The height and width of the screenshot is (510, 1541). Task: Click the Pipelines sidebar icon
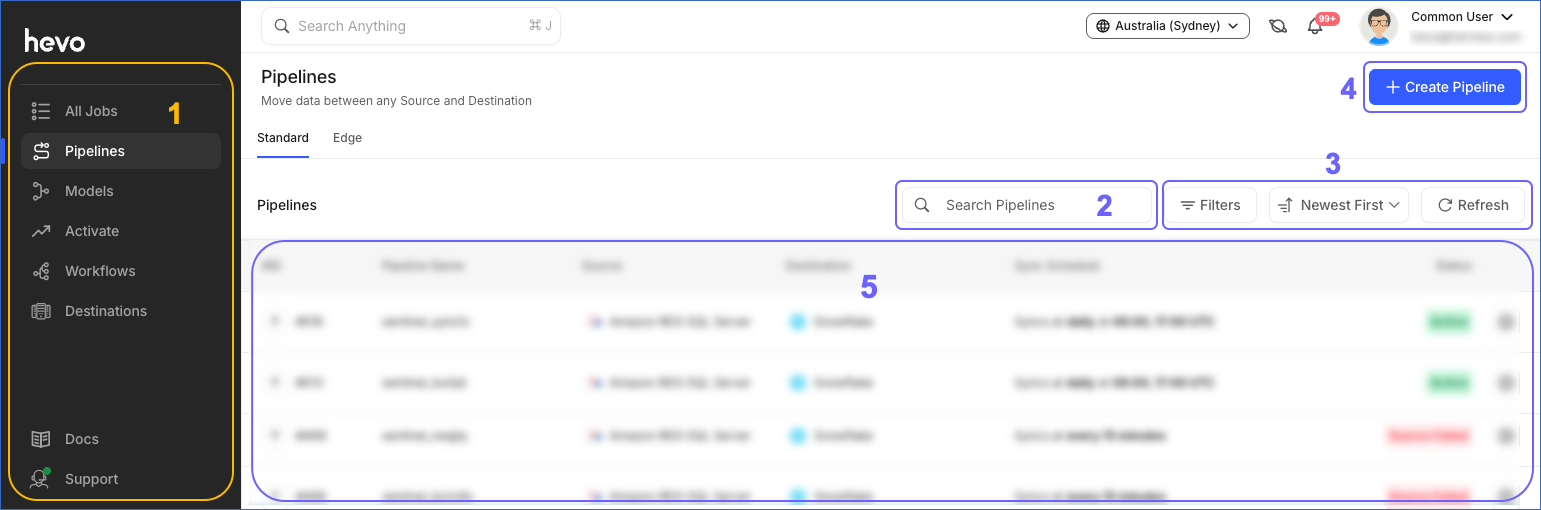[41, 151]
